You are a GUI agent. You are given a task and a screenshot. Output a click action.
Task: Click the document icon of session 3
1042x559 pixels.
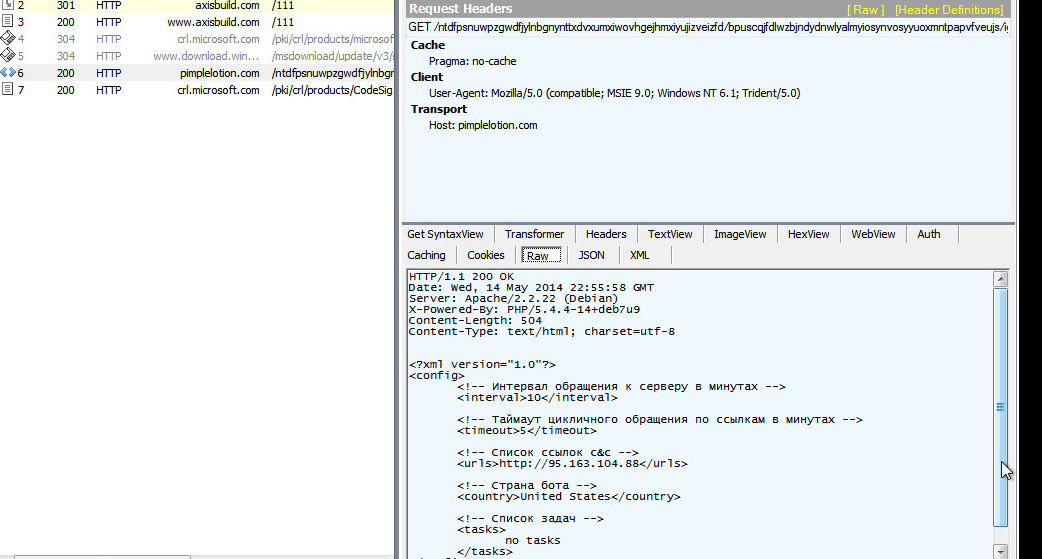click(x=8, y=22)
